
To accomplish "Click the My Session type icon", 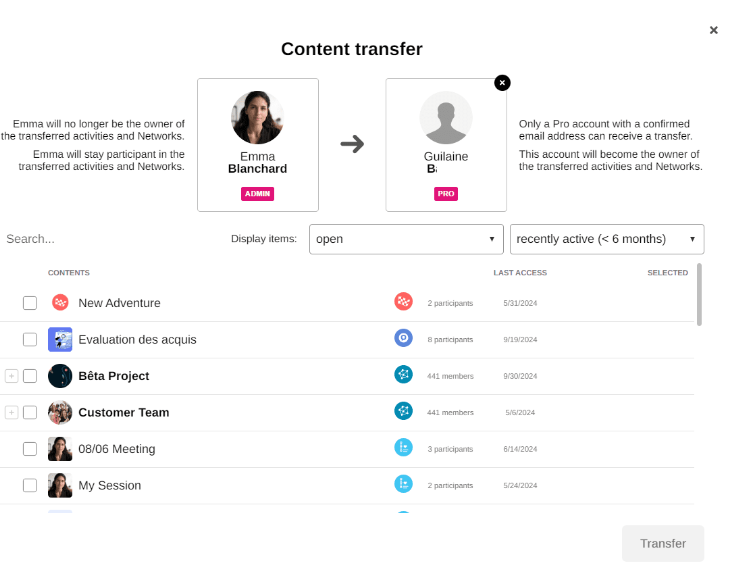I will click(x=403, y=484).
